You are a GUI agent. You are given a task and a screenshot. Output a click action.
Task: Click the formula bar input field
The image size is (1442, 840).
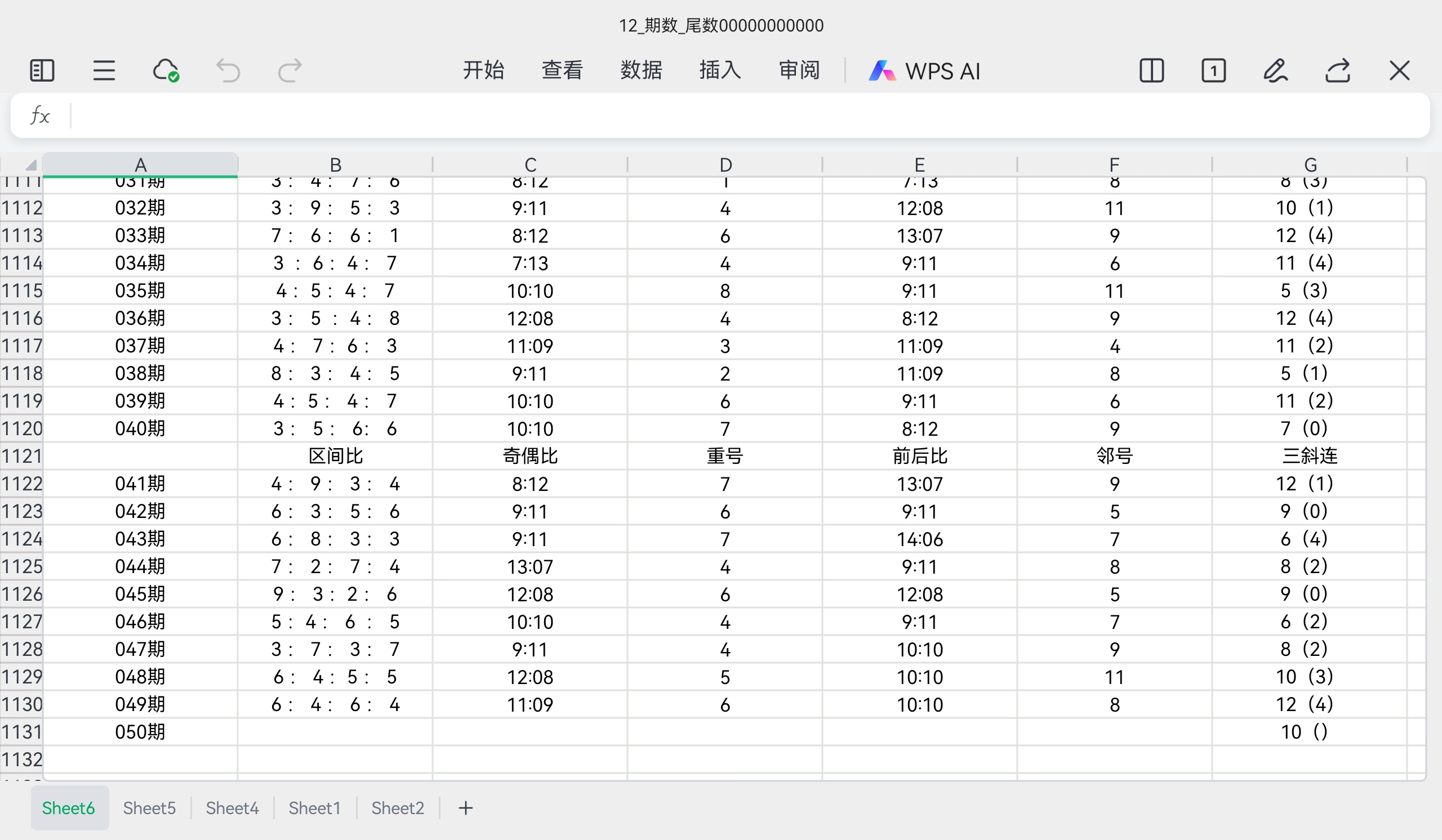[744, 115]
